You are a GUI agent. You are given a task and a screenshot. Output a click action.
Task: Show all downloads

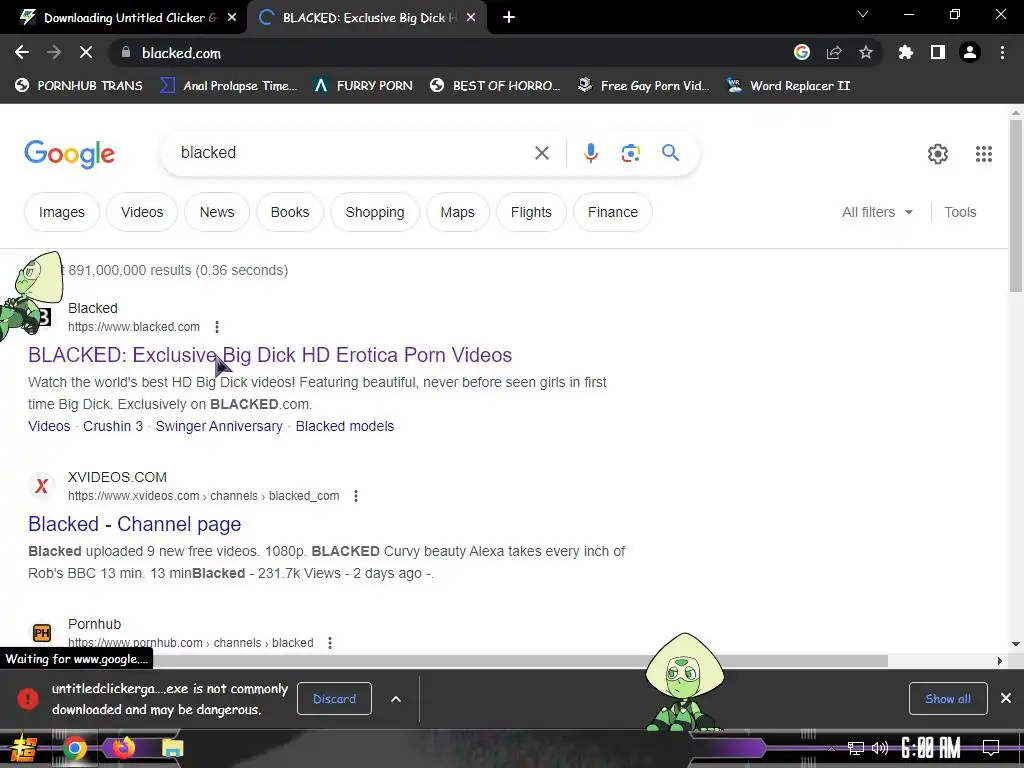948,699
